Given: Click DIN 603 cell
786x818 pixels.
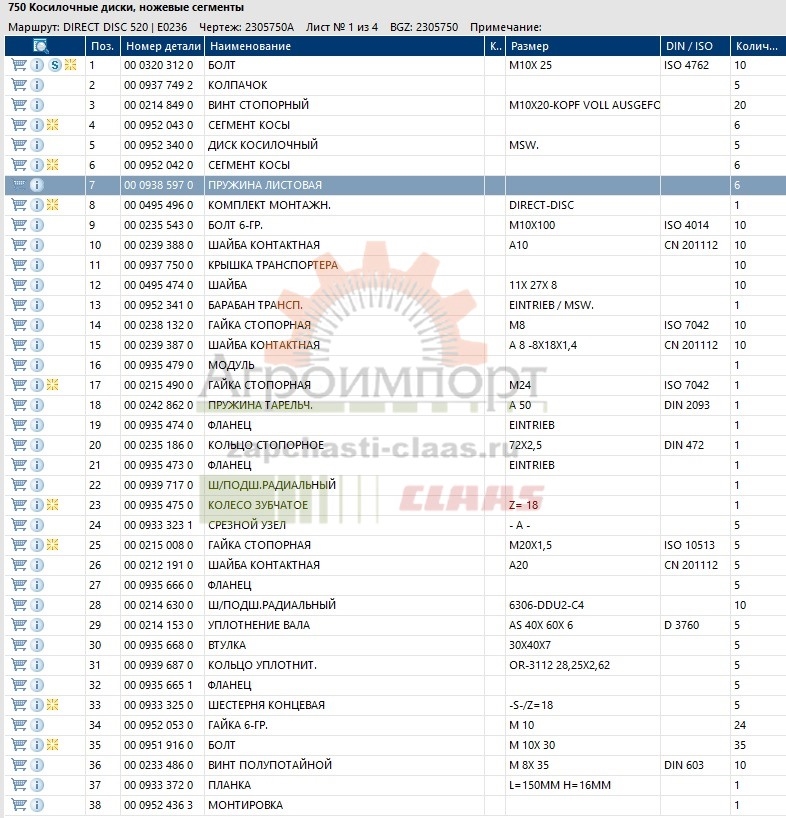Looking at the screenshot, I should coord(684,765).
